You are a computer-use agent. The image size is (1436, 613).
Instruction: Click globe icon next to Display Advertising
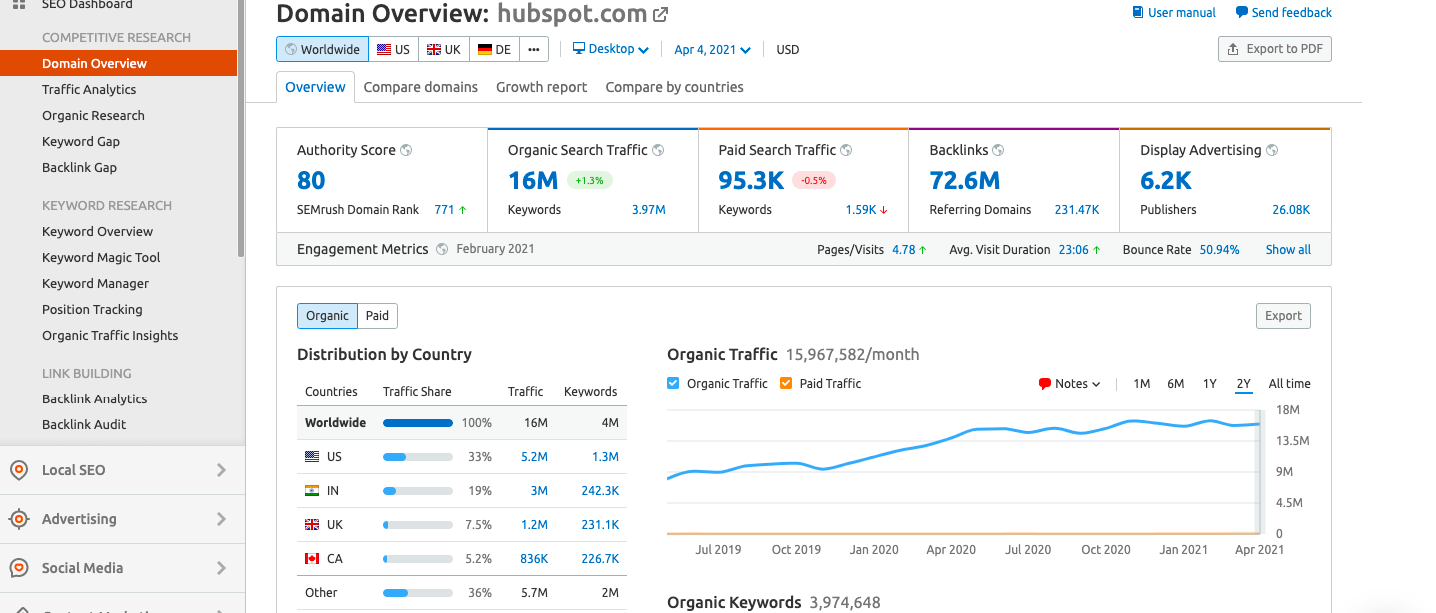click(1272, 150)
